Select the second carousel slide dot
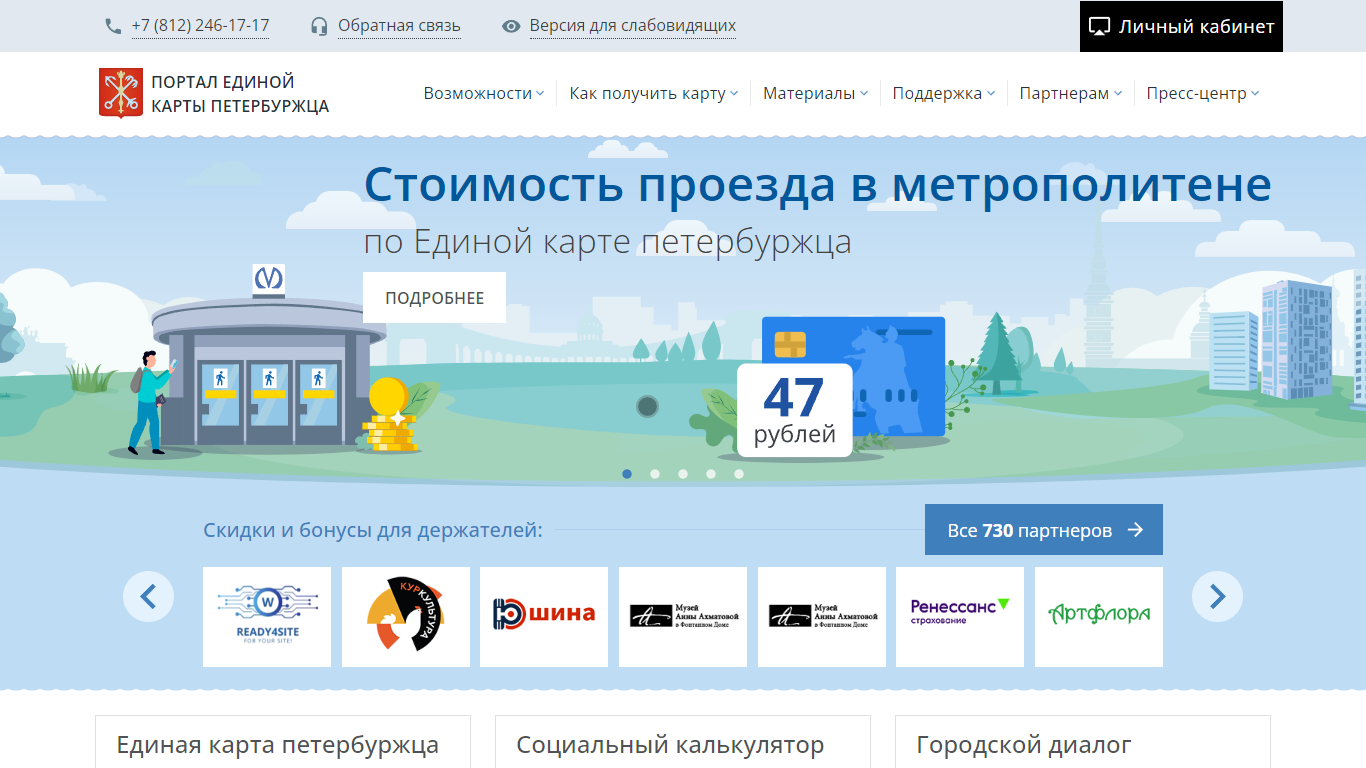The height and width of the screenshot is (768, 1366). (x=655, y=474)
